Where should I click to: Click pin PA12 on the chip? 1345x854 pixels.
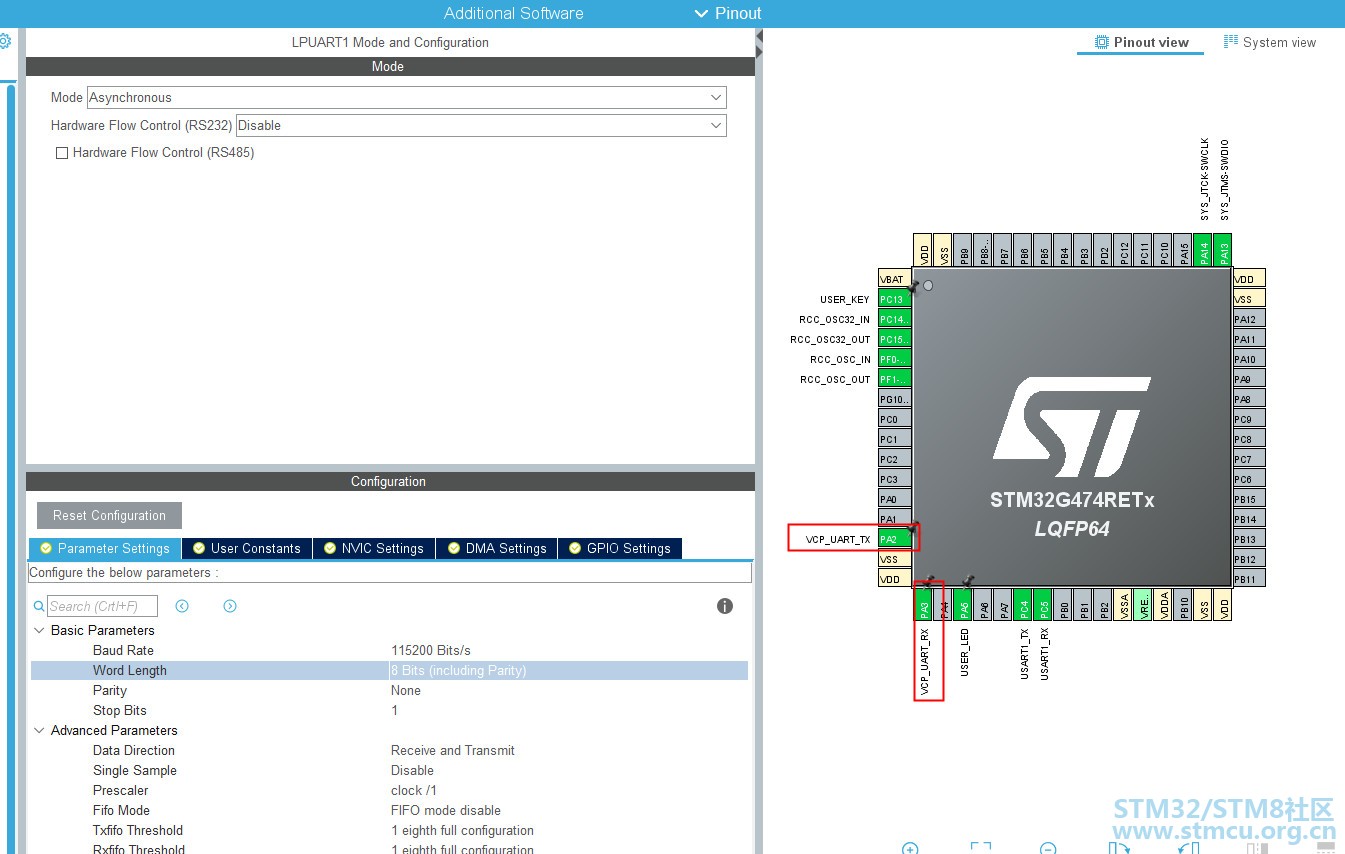[x=1249, y=319]
